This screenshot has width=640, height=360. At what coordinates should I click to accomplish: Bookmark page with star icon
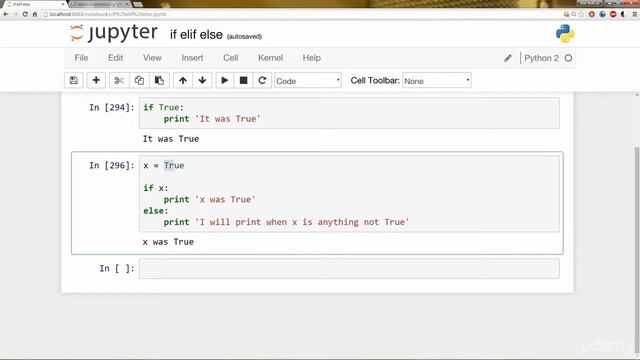point(581,14)
